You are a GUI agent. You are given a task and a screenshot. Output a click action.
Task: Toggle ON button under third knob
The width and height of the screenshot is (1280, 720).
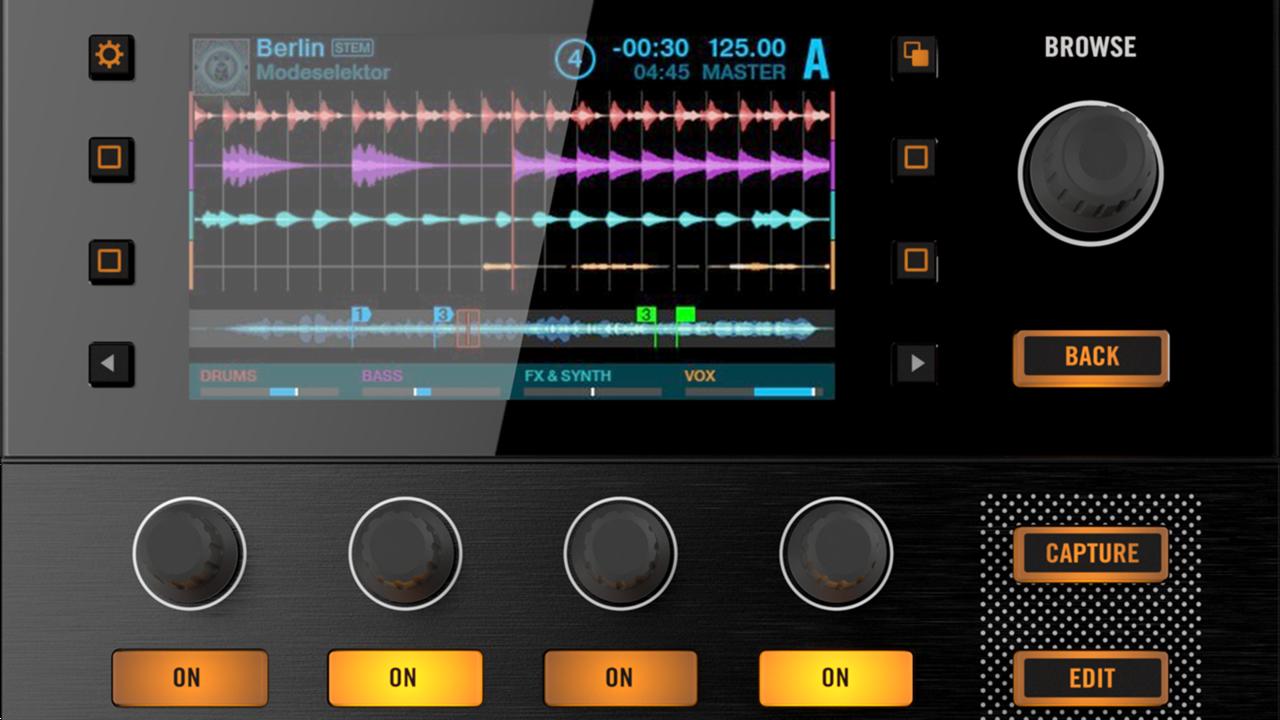[x=621, y=677]
